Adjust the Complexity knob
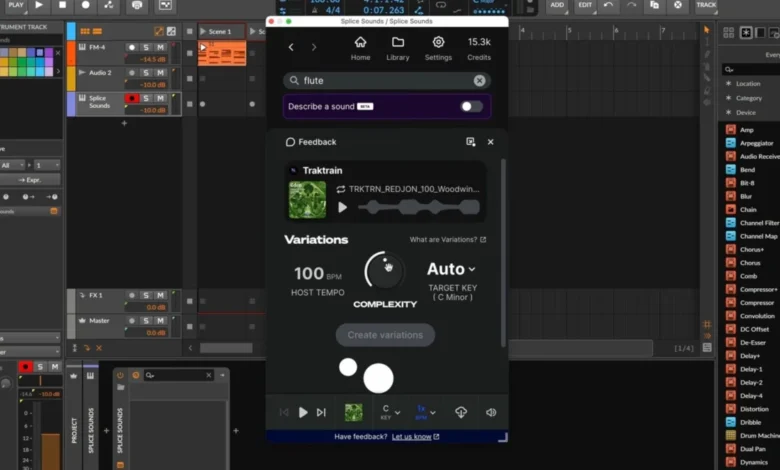780x470 pixels. click(385, 270)
